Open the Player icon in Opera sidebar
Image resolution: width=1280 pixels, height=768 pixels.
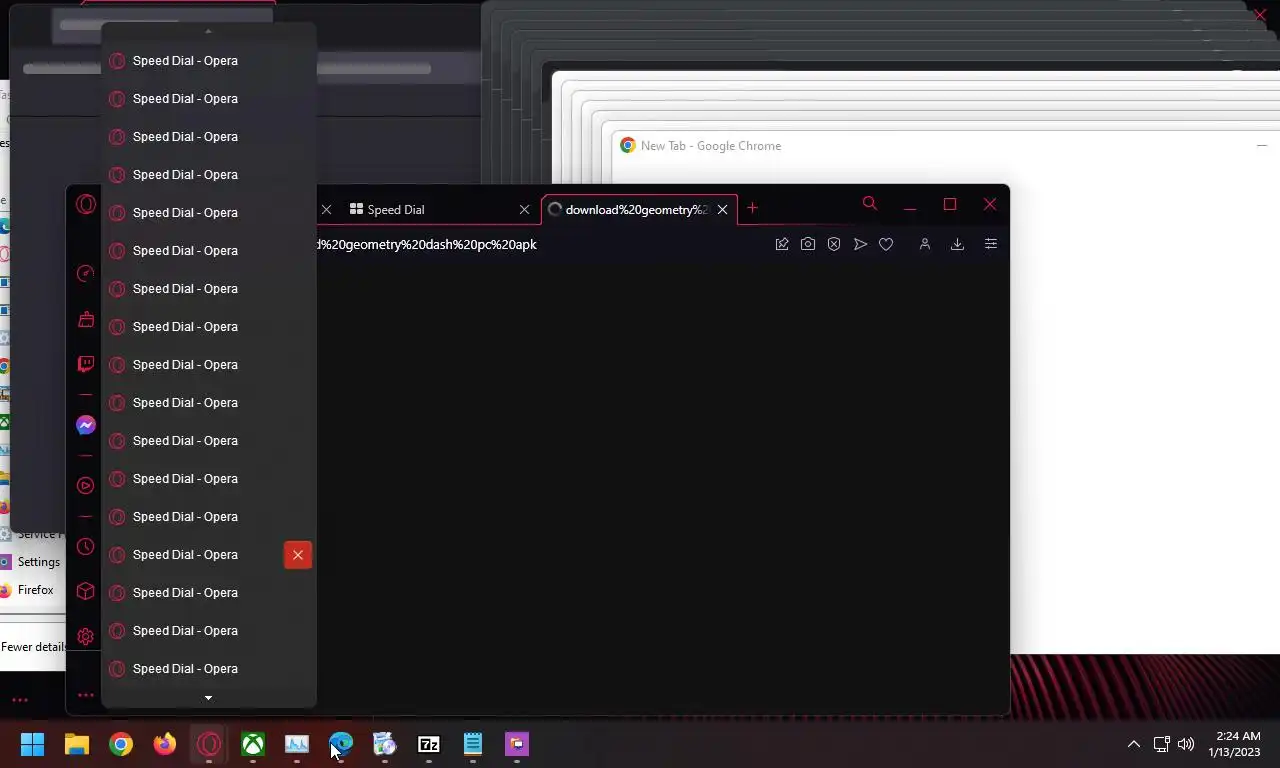pos(86,486)
